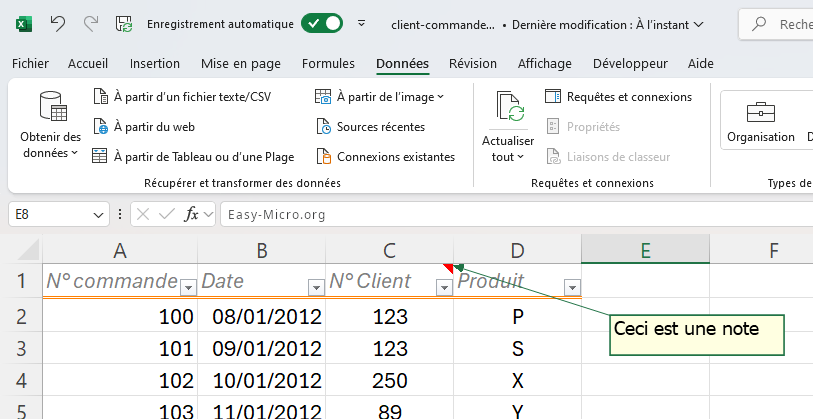The height and width of the screenshot is (419, 813).
Task: Open the Révision tab
Action: coord(473,64)
